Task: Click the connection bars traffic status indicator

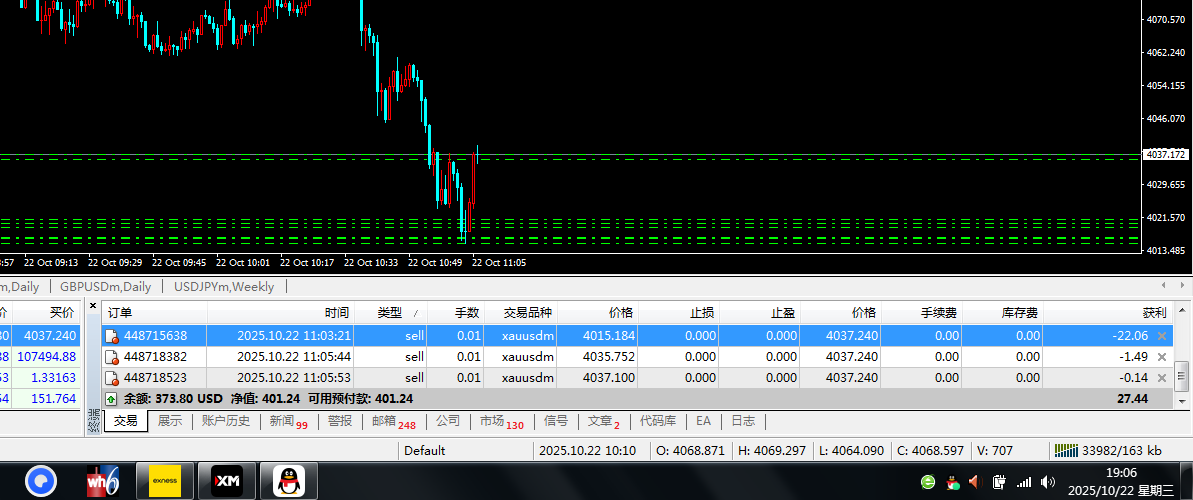Action: (1067, 450)
